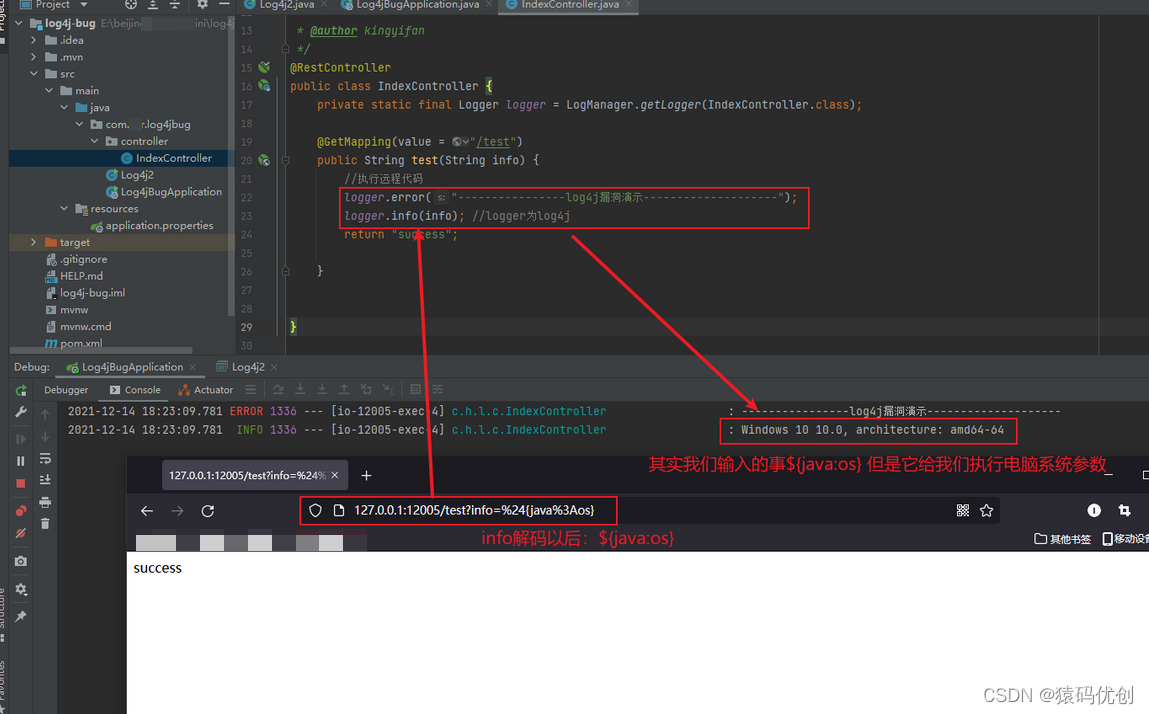1149x714 pixels.
Task: Open console layout hamburger icon
Action: coord(251,389)
